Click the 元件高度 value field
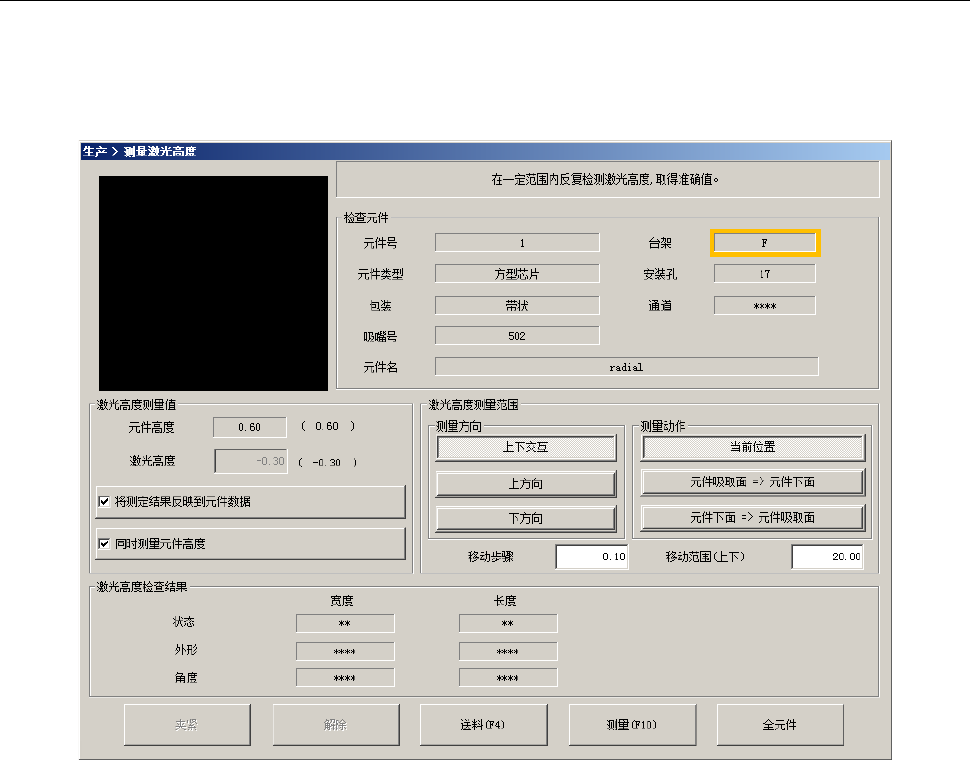970x760 pixels. (250, 427)
